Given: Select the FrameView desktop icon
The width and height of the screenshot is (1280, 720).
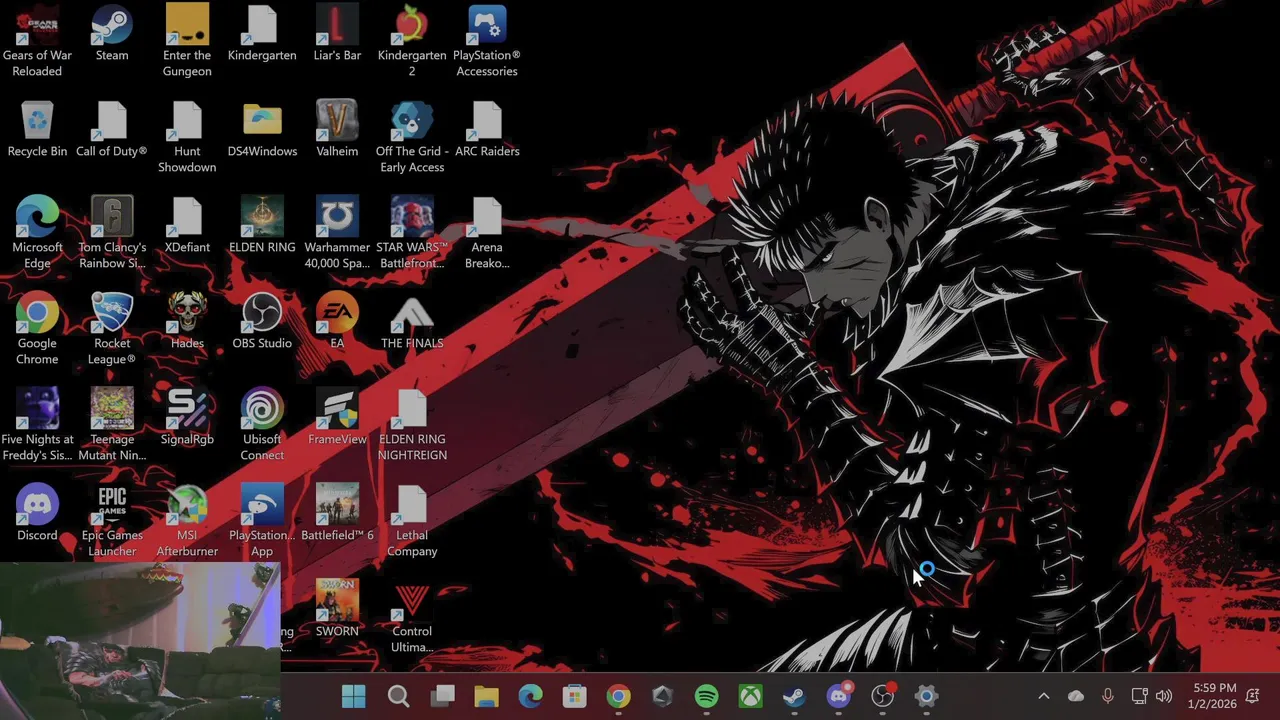Looking at the screenshot, I should tap(337, 418).
